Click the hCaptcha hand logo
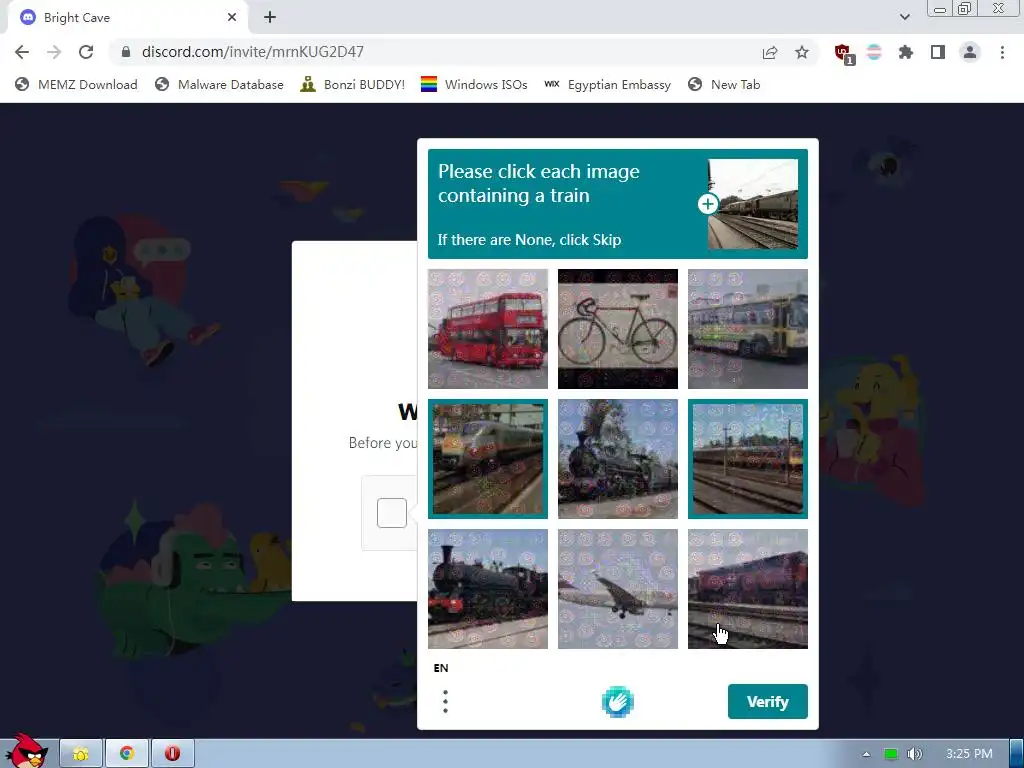The image size is (1024, 768). pos(618,702)
